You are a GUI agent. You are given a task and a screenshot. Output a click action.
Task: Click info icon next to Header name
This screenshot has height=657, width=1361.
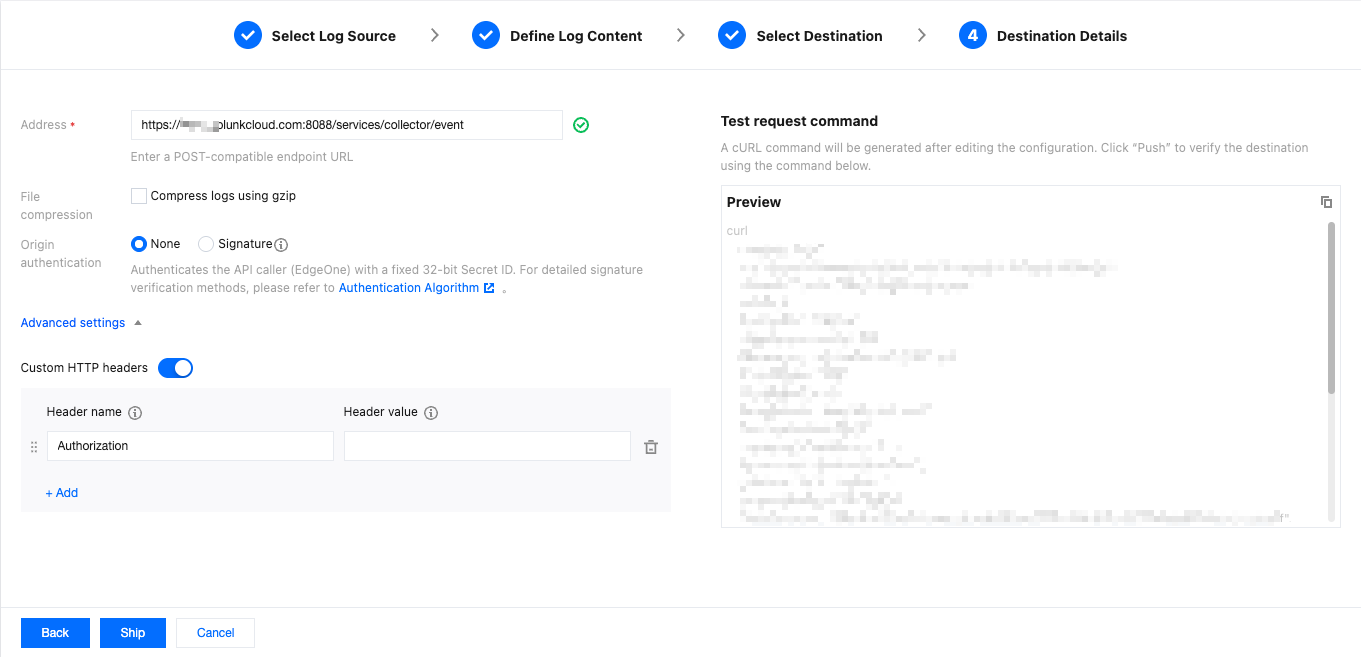(135, 413)
